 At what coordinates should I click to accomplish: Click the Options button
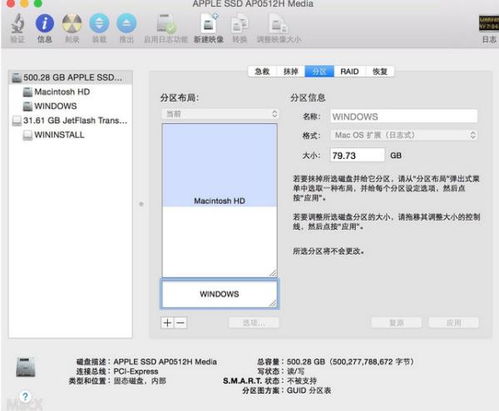[254, 322]
